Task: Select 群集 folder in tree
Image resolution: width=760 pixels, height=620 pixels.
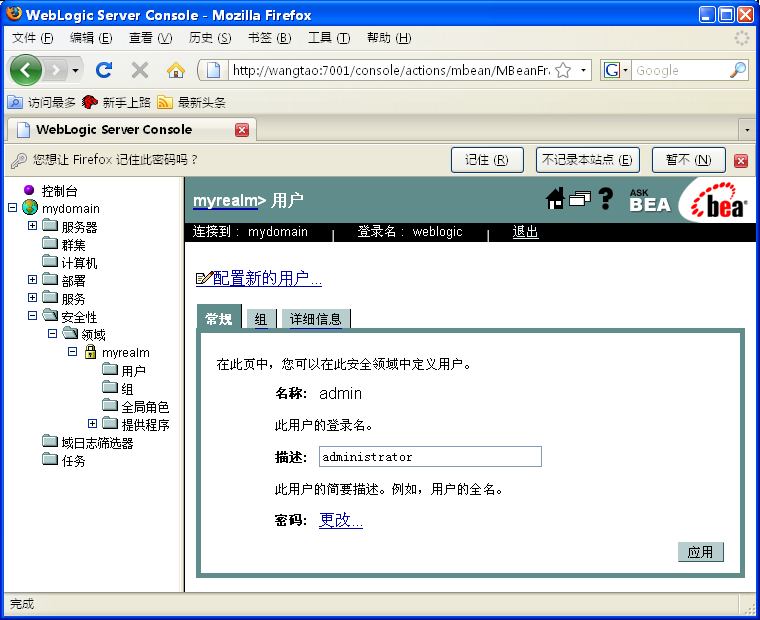Action: [63, 245]
